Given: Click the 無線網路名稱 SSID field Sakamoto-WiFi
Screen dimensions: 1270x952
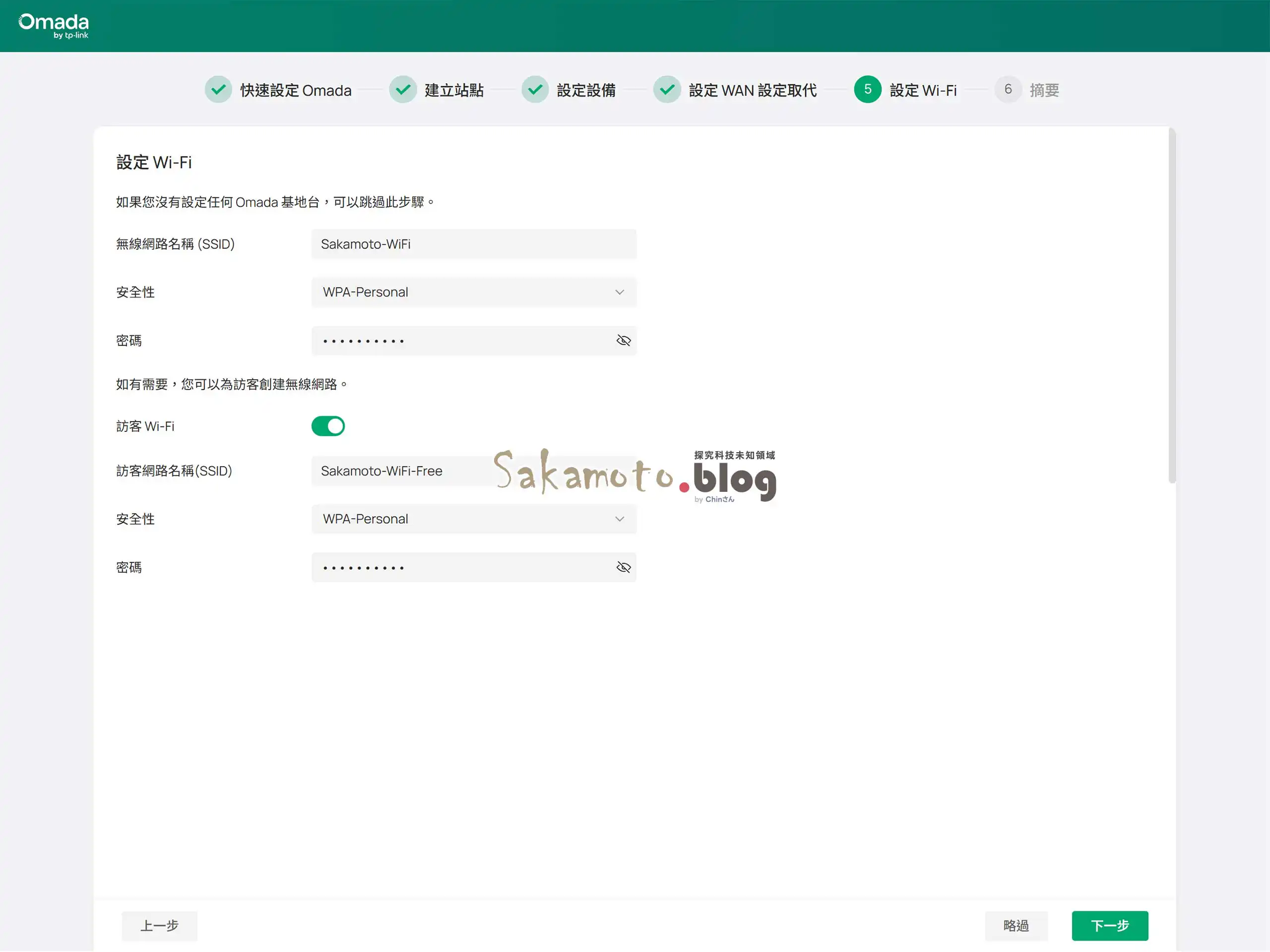Looking at the screenshot, I should pyautogui.click(x=473, y=244).
